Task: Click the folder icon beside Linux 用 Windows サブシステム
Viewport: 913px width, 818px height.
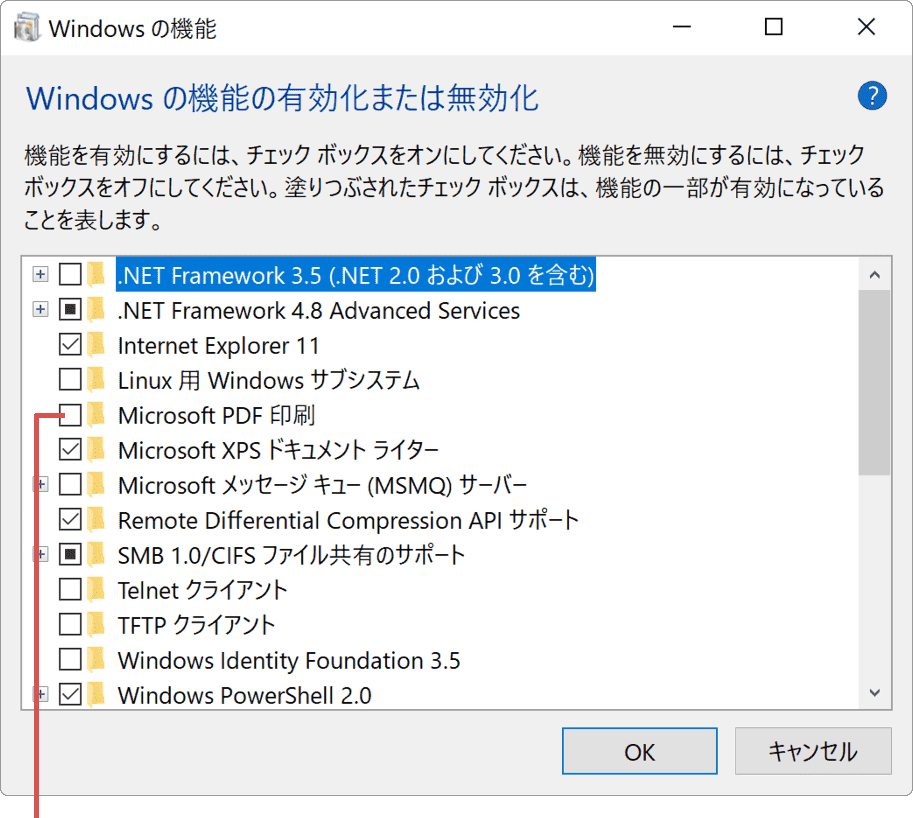Action: coord(96,380)
